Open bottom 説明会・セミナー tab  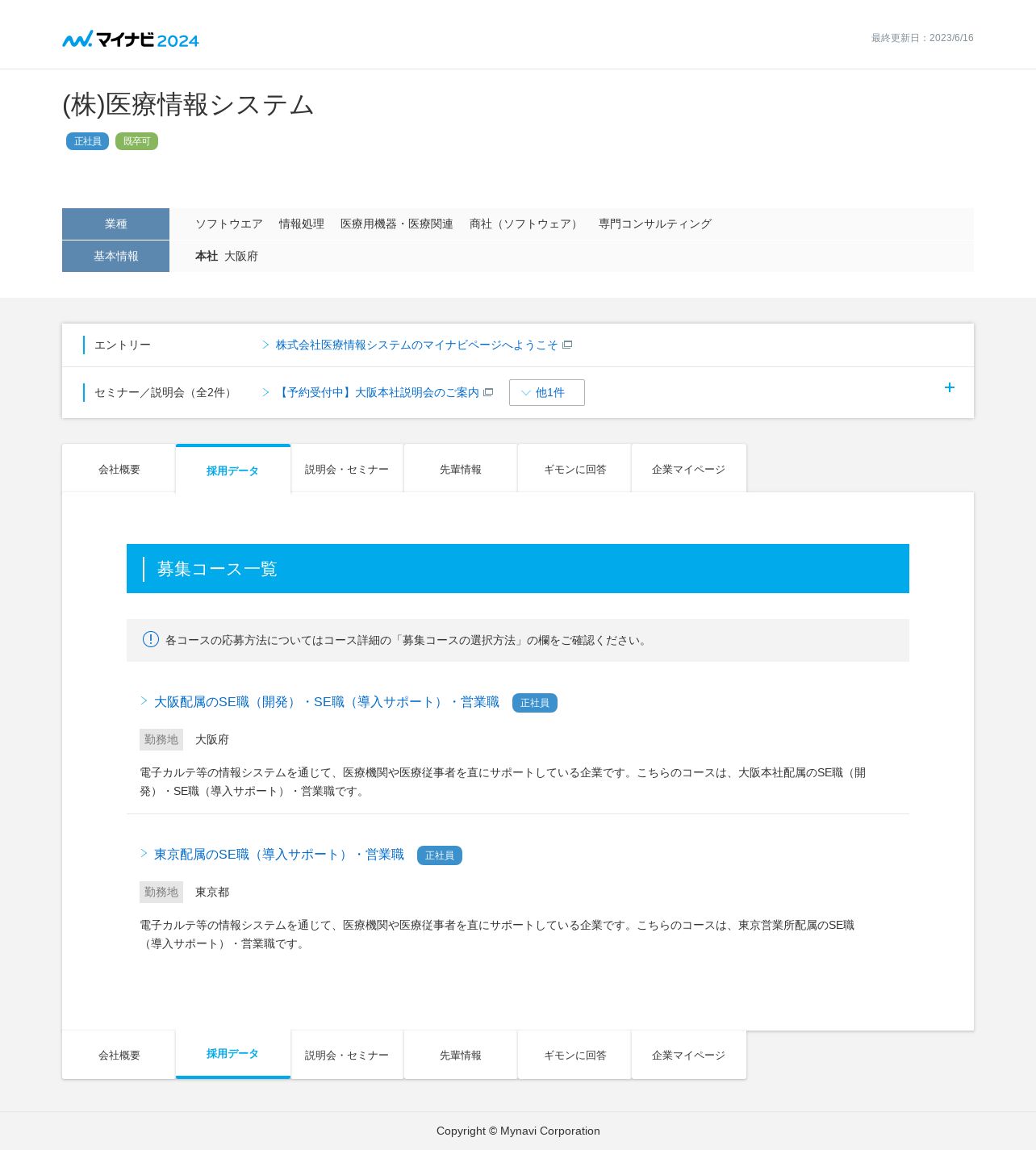point(347,1055)
